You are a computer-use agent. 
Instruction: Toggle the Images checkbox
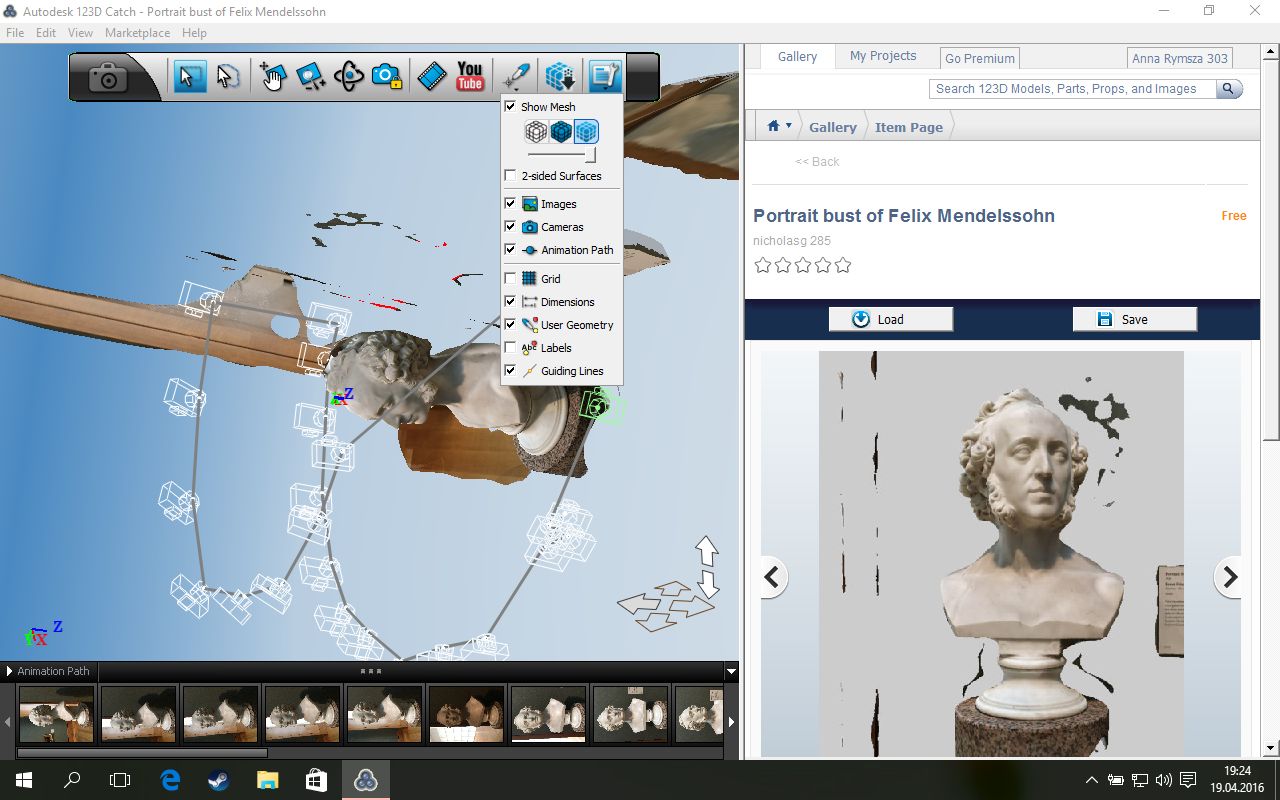(510, 203)
